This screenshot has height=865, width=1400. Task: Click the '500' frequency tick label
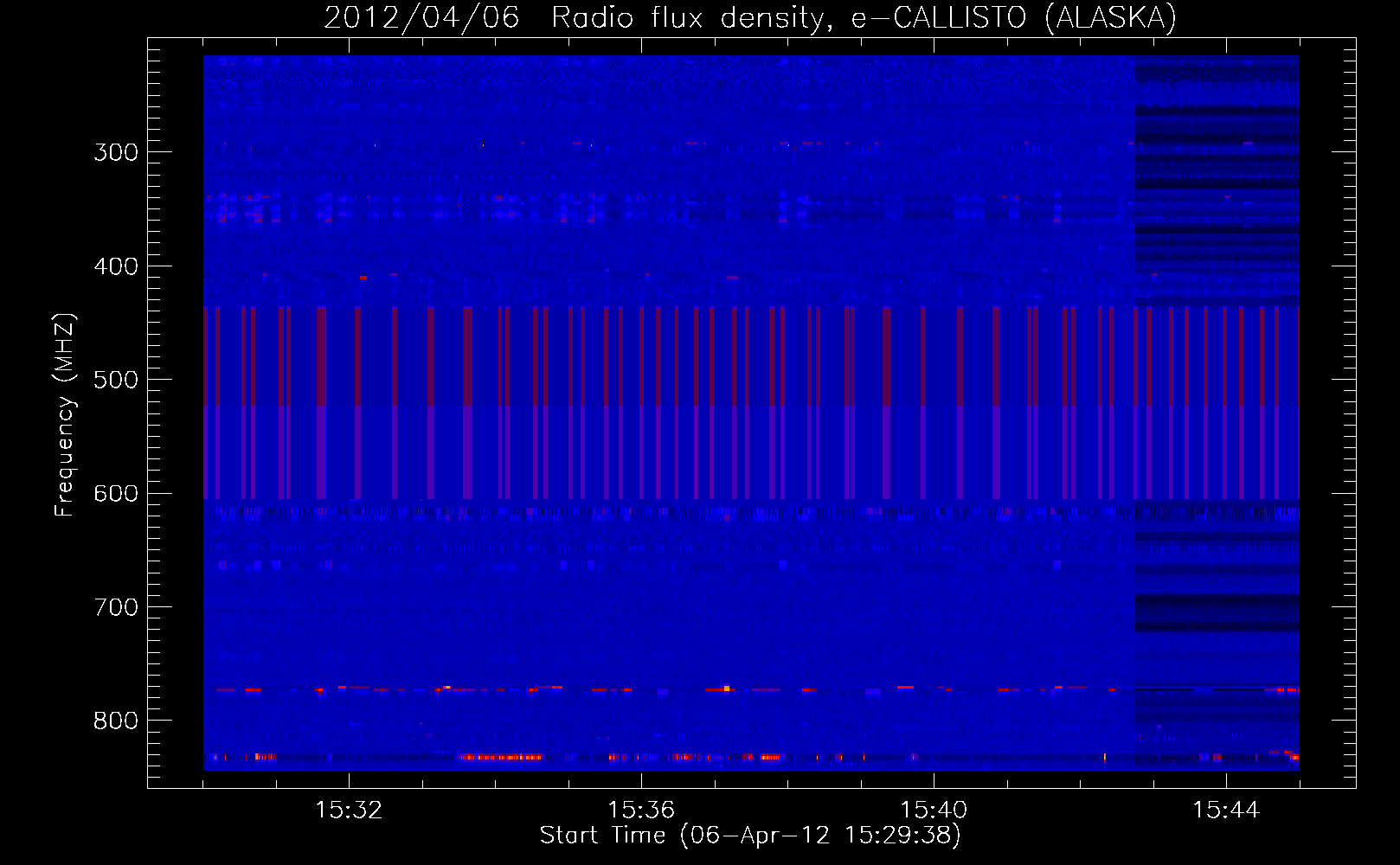[116, 380]
